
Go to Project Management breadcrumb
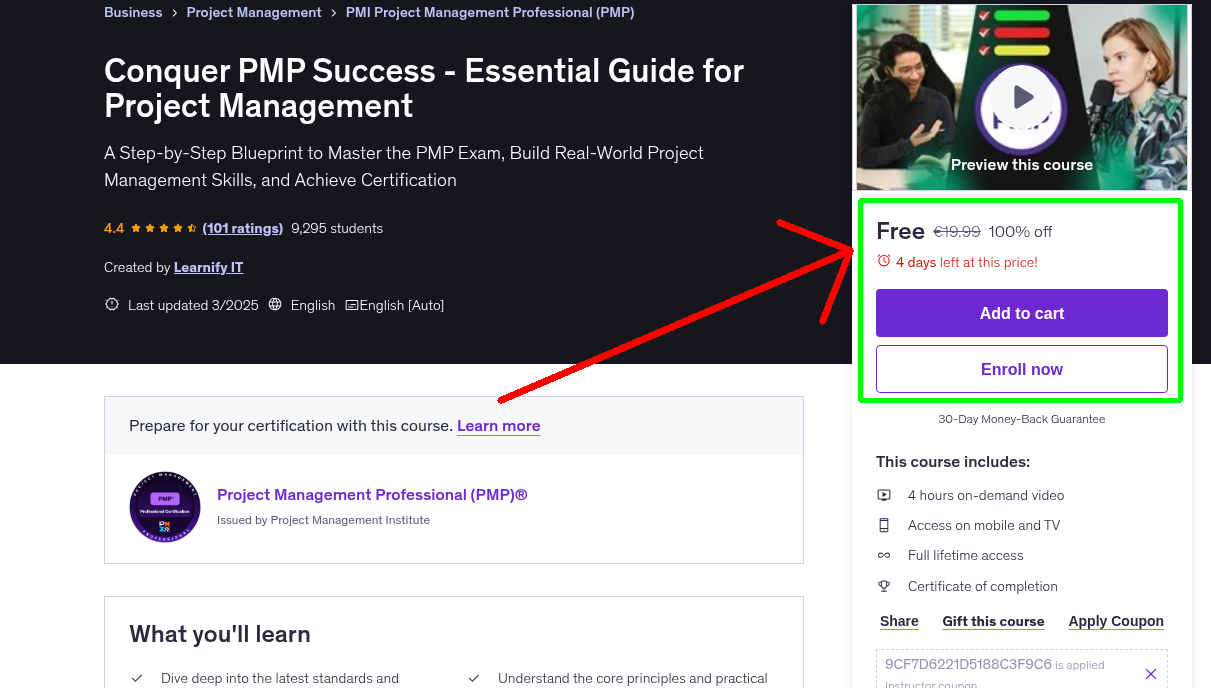click(x=254, y=12)
